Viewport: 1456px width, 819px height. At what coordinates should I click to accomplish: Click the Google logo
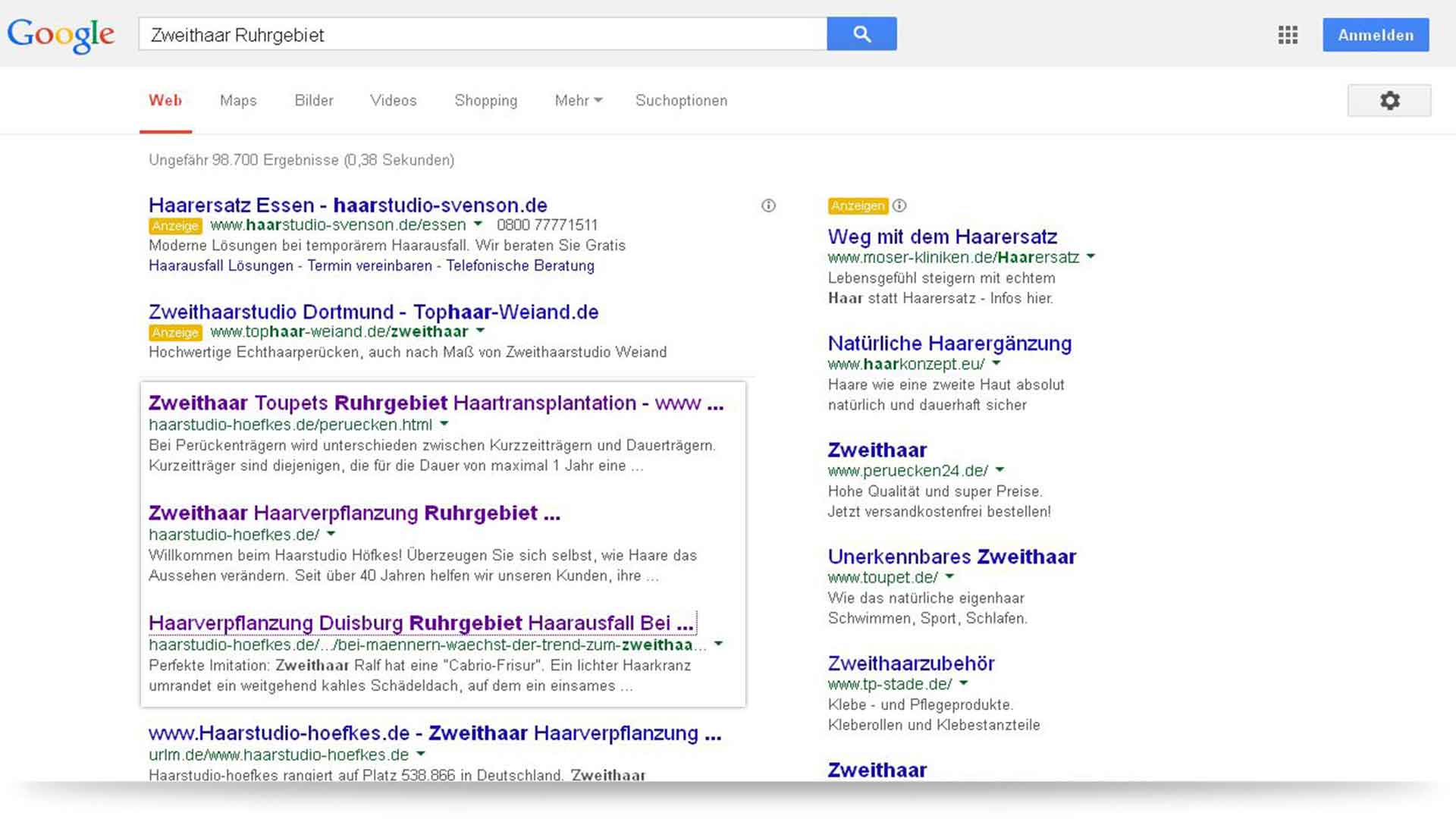61,35
